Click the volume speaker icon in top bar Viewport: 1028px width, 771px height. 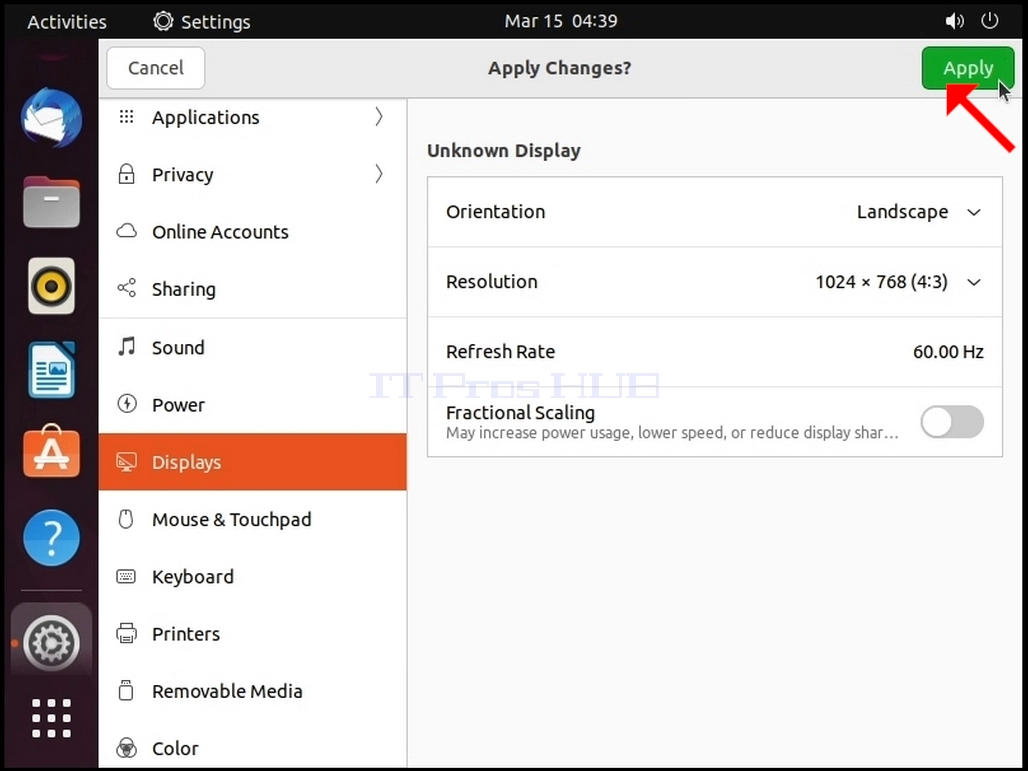(954, 22)
